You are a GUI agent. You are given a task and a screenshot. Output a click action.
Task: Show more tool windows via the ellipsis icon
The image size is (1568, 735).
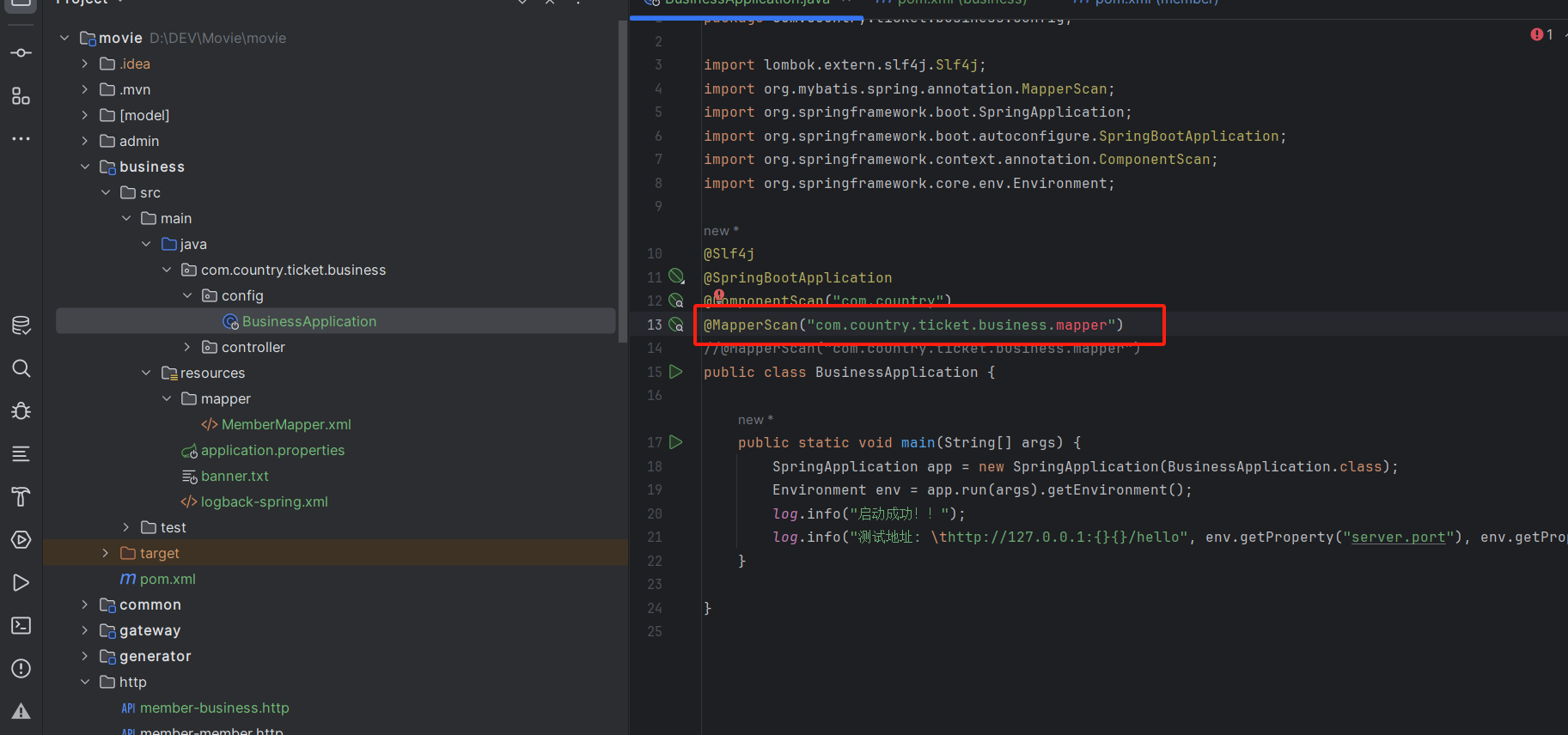pos(21,138)
